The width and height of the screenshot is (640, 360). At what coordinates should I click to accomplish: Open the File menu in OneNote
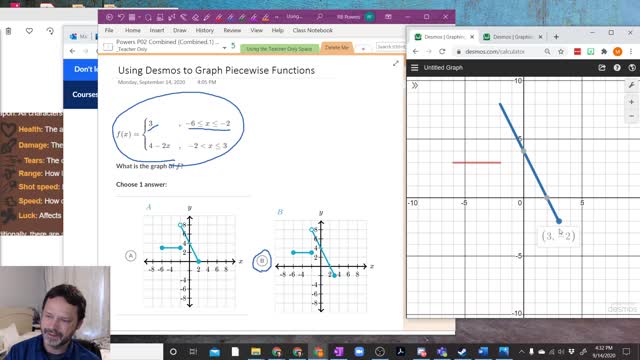109,30
